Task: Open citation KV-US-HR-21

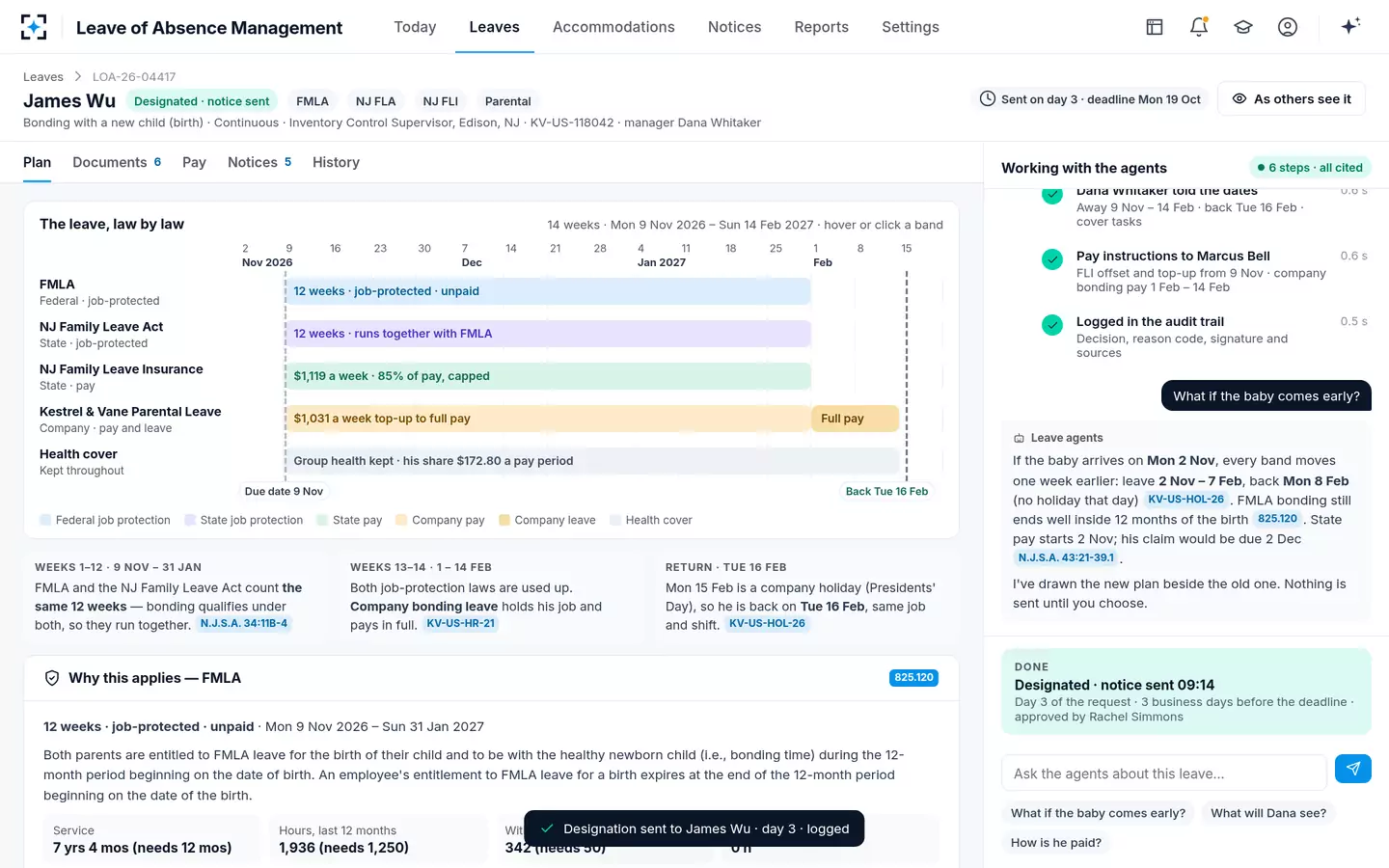Action: pos(461,624)
